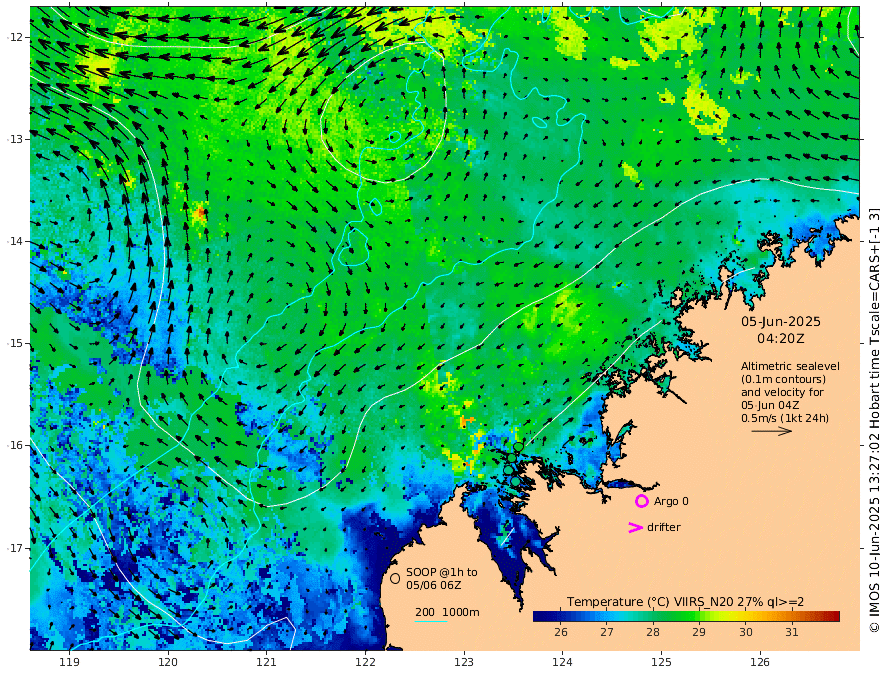The width and height of the screenshot is (880, 680).
Task: Click the 26 tick label on colorbar
Action: (561, 632)
